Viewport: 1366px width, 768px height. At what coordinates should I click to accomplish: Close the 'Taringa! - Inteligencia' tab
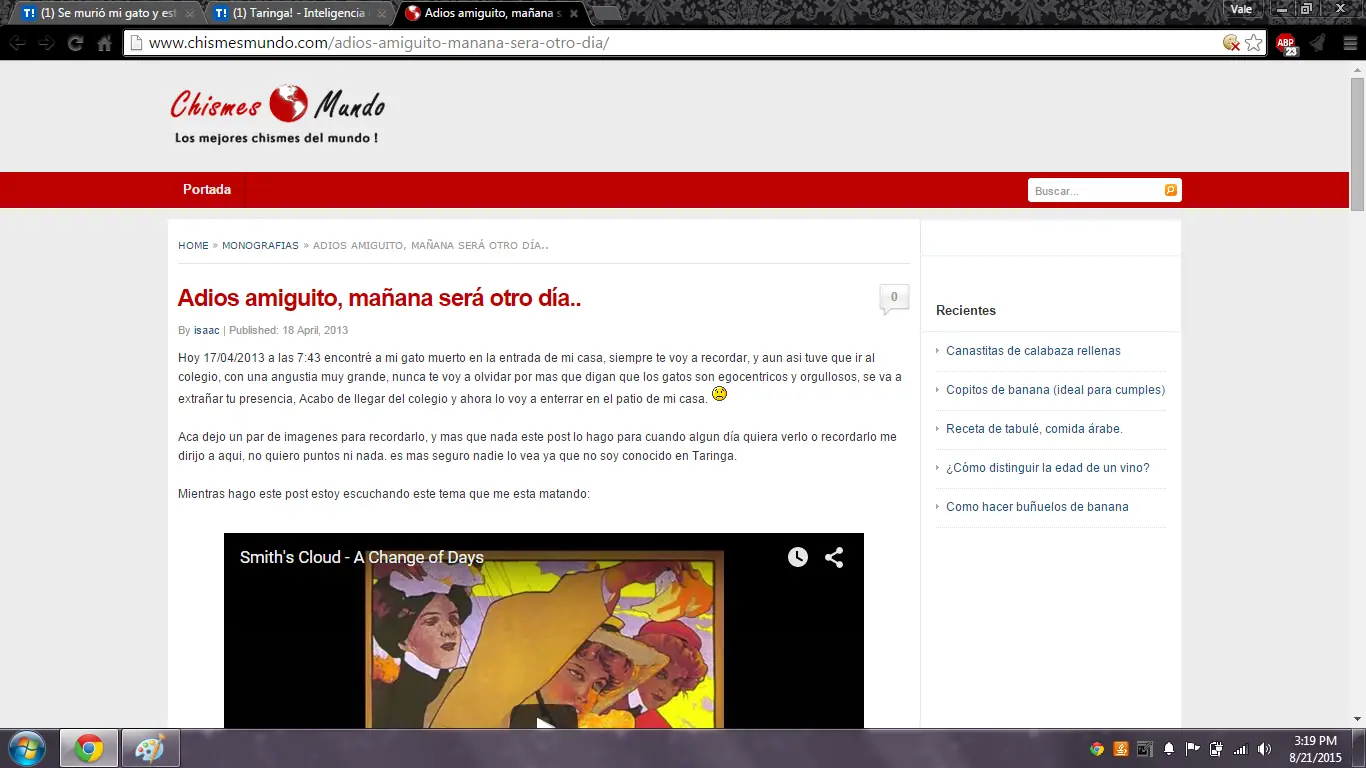tap(381, 14)
